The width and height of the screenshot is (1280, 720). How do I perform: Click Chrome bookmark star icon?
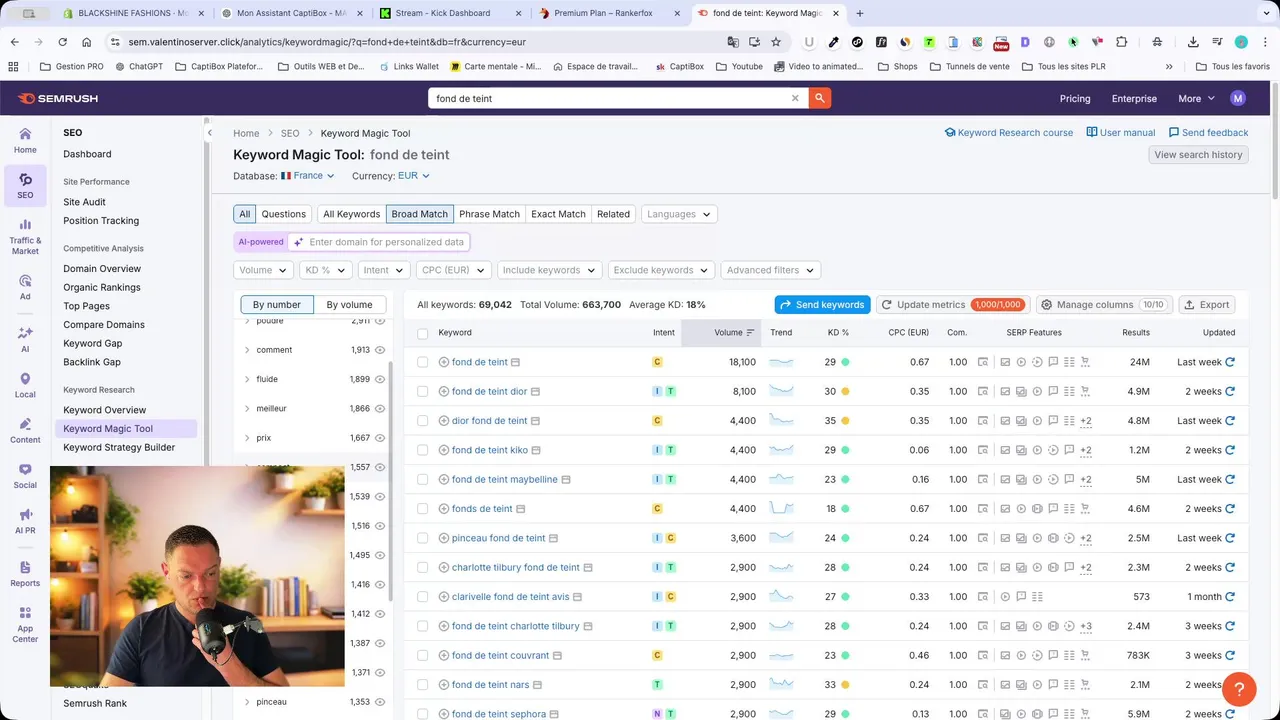(776, 42)
